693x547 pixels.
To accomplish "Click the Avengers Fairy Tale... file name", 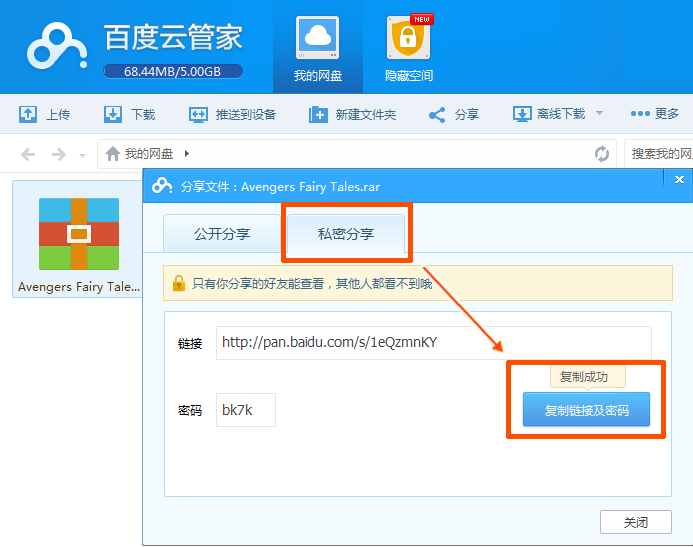I will [x=79, y=287].
